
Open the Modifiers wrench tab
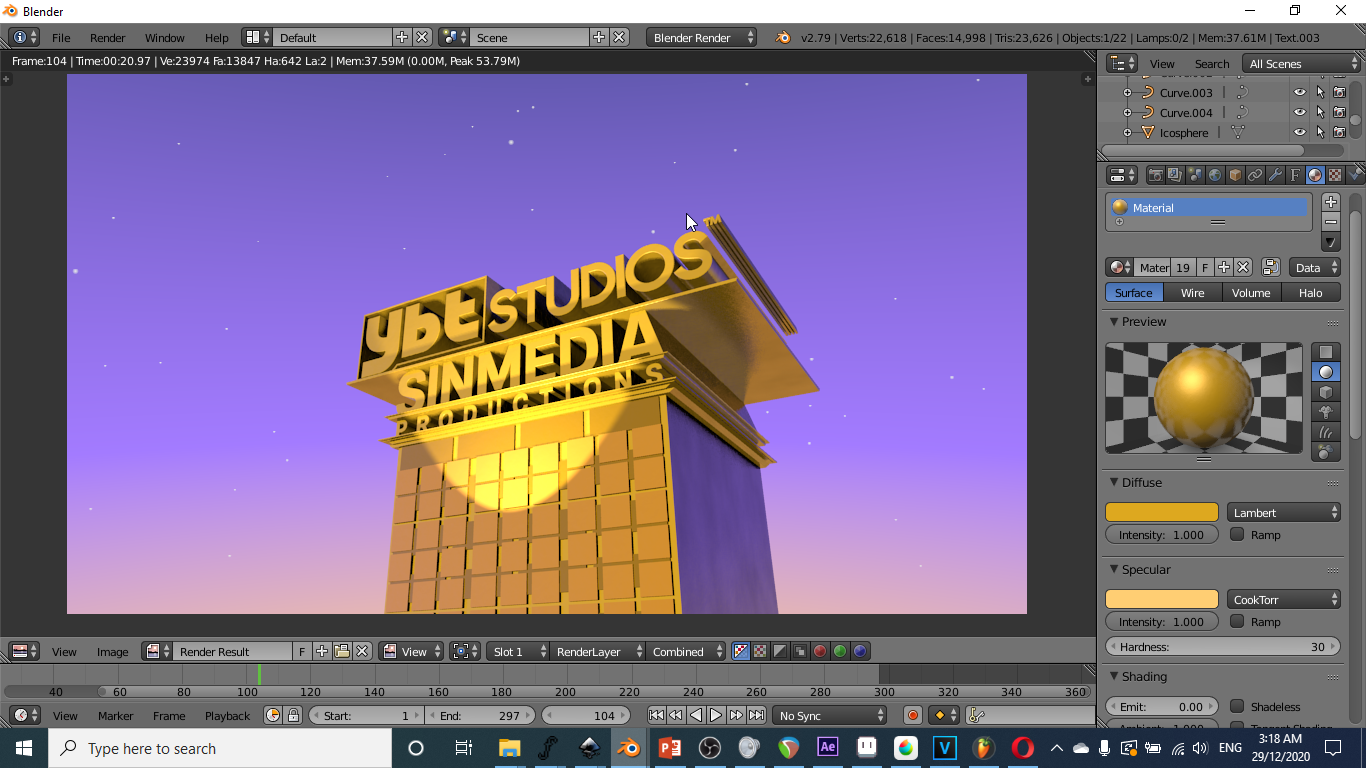[x=1275, y=175]
